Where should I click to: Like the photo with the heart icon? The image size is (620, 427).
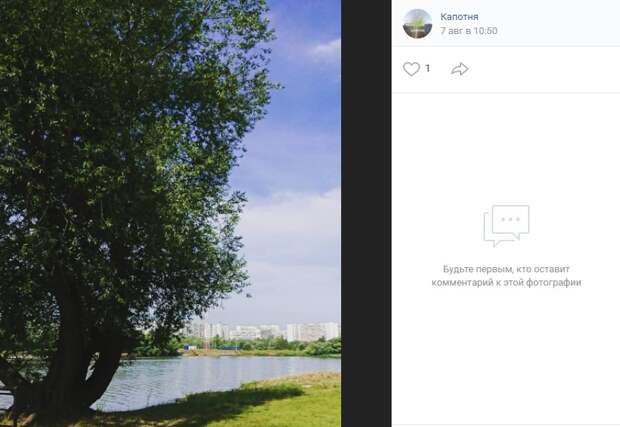click(411, 69)
